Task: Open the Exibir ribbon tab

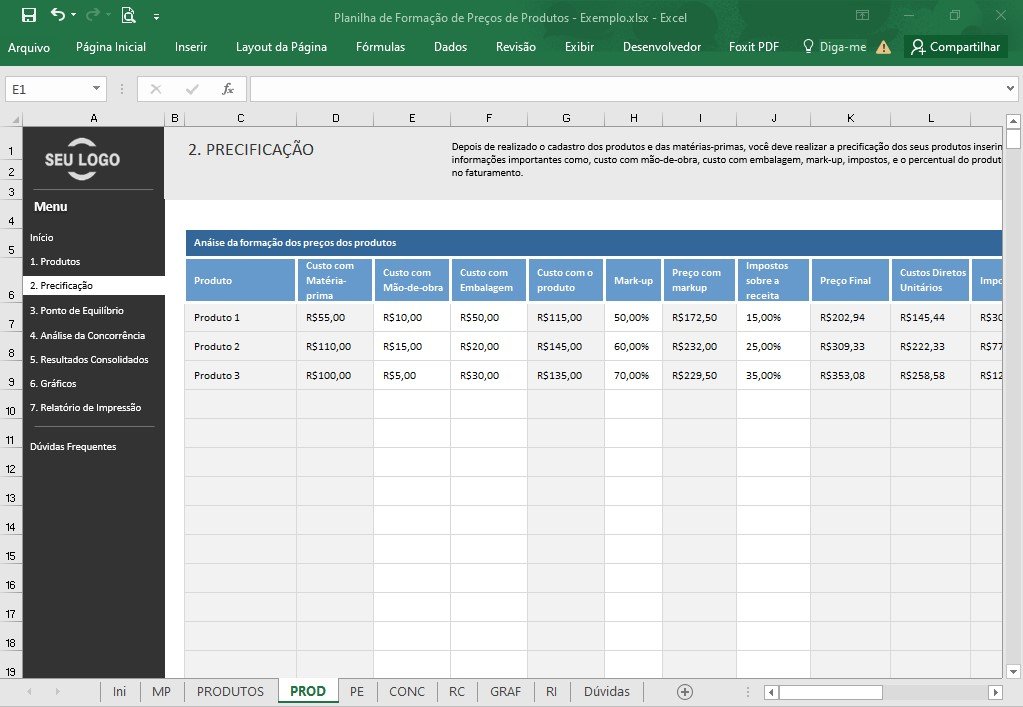Action: [579, 47]
